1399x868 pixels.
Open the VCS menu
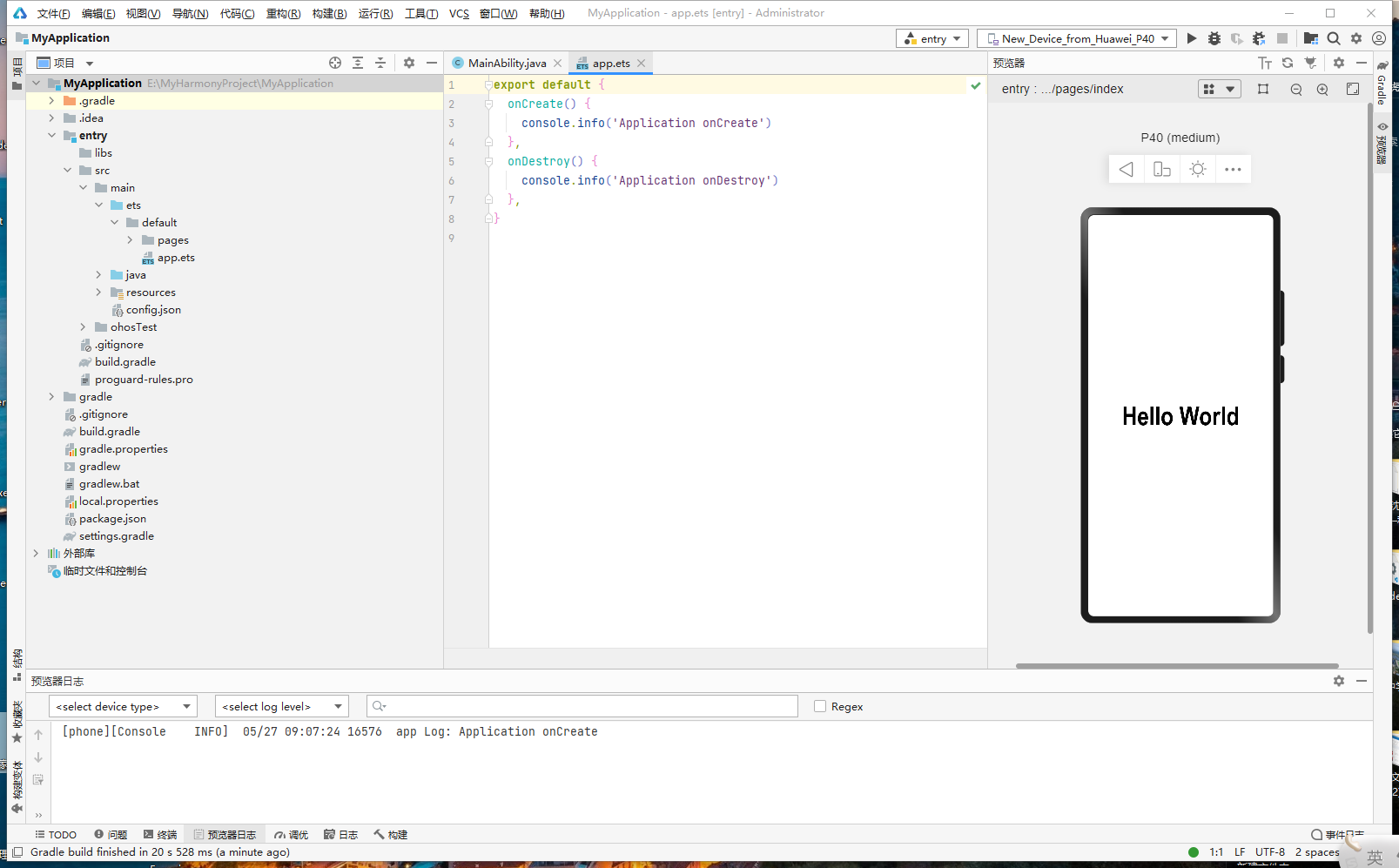coord(459,13)
